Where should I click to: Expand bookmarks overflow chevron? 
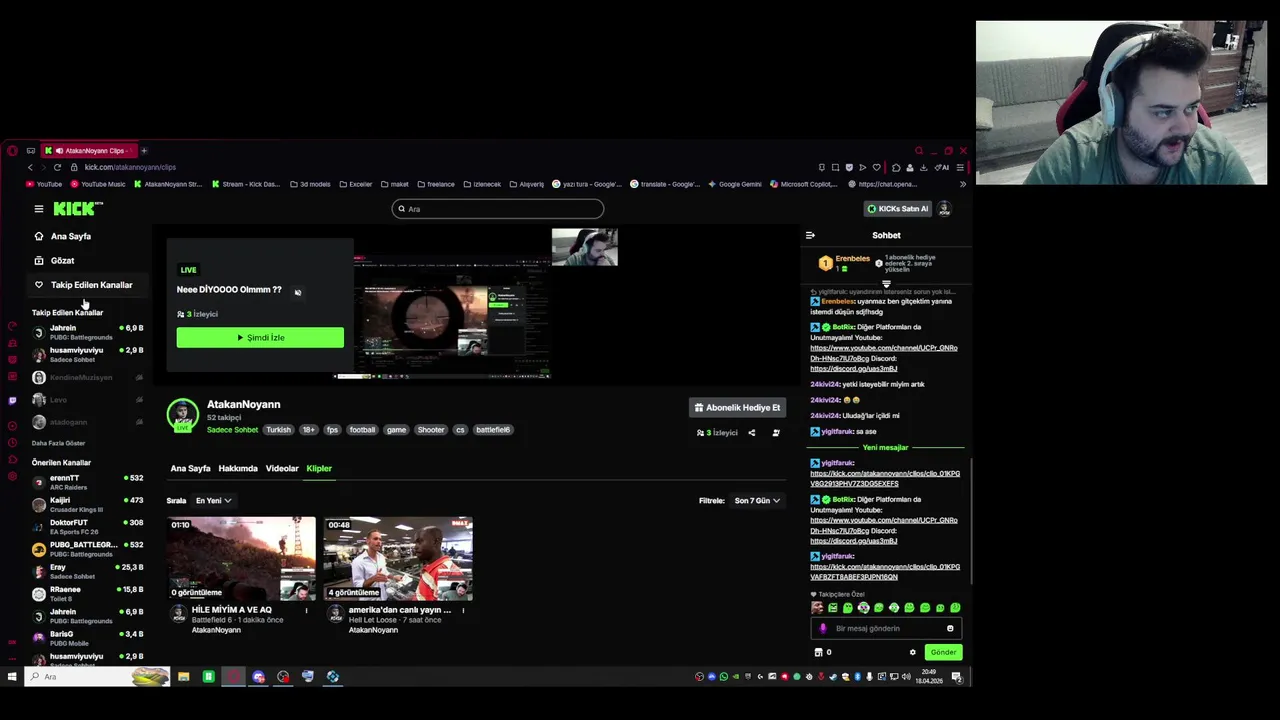[963, 184]
